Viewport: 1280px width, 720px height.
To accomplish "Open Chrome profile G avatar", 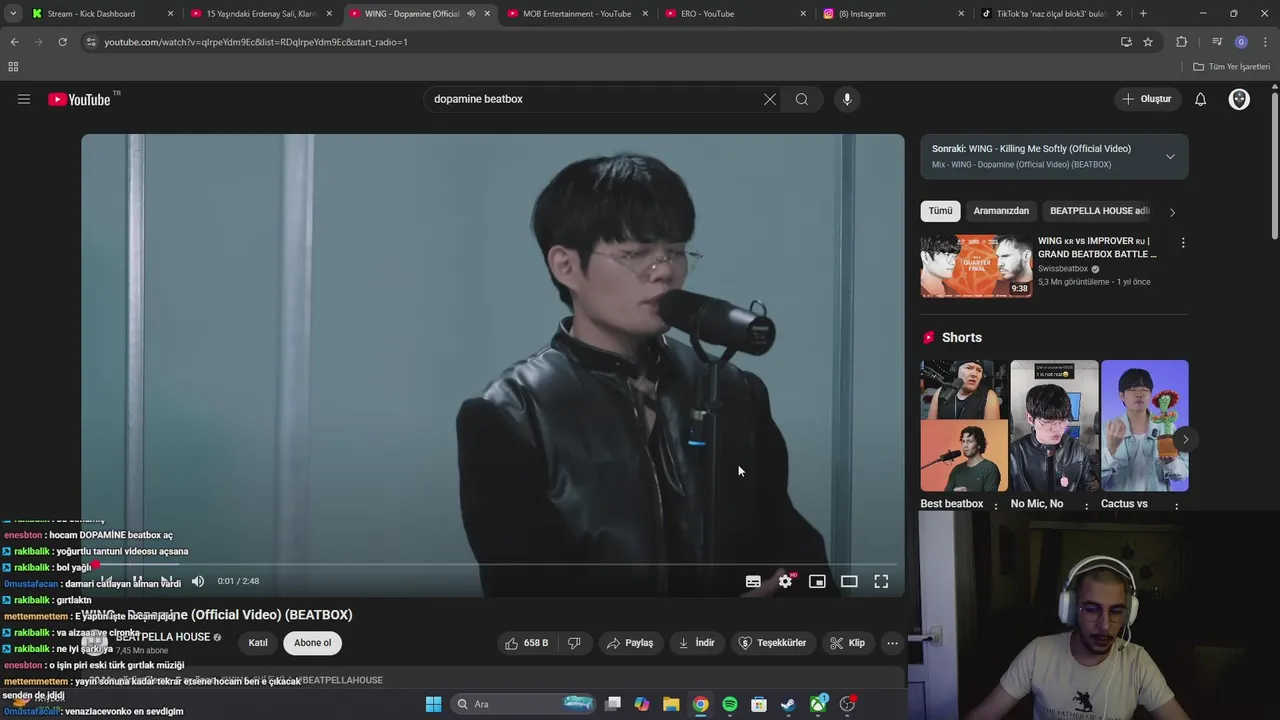I will (1241, 42).
